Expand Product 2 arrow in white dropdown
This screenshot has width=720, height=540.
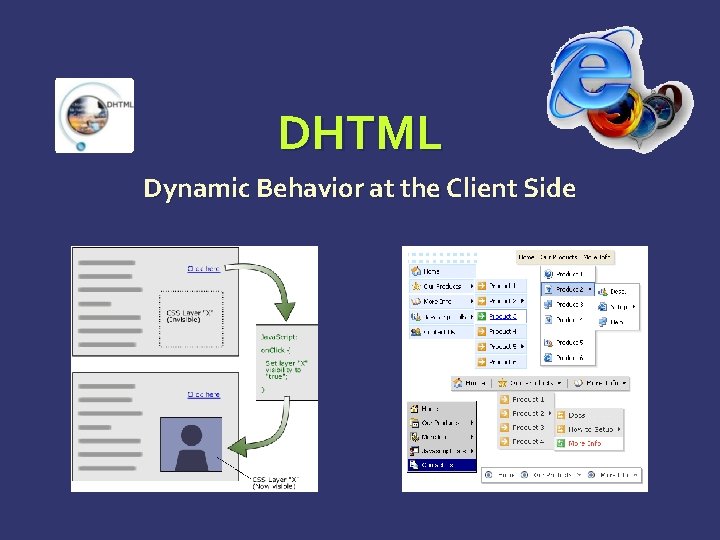coord(590,289)
